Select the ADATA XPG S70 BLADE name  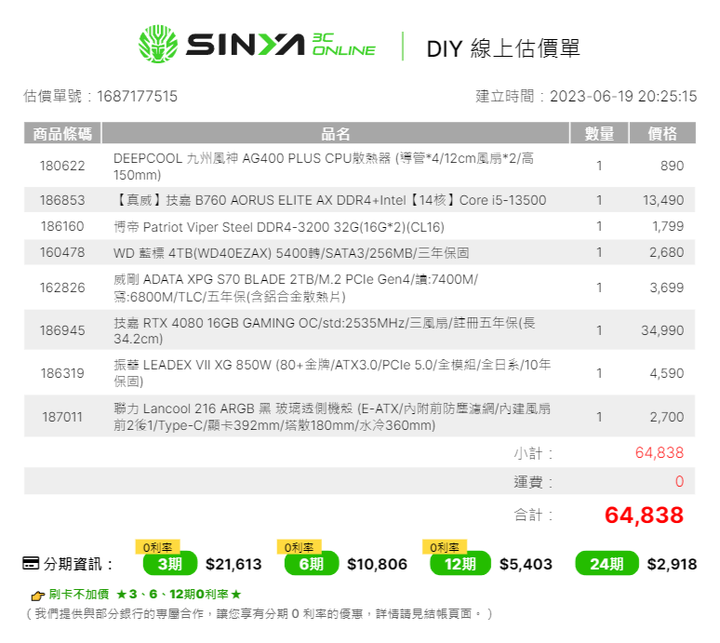click(296, 288)
